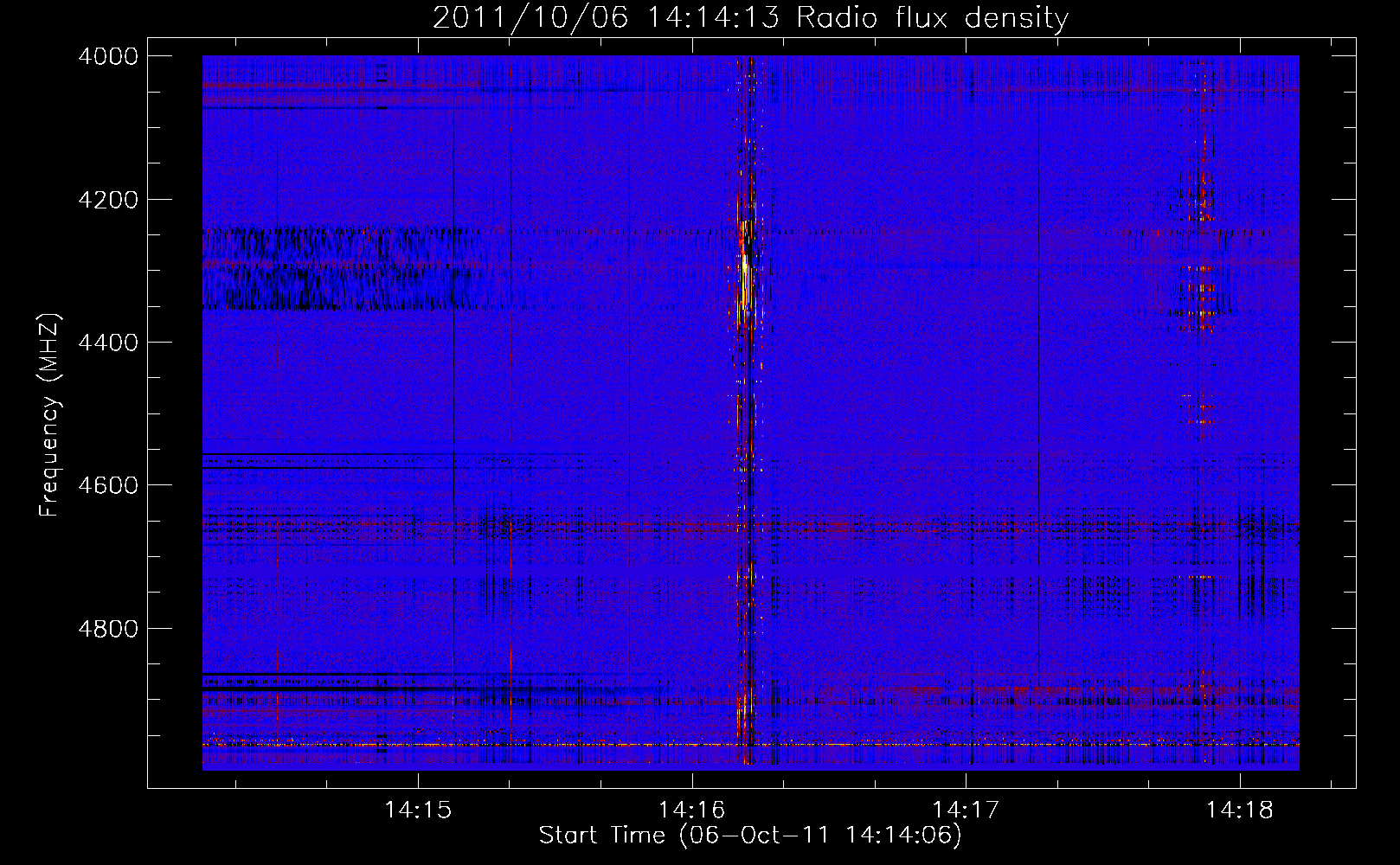Click the 4600 frequency axis label
This screenshot has height=865, width=1400.
point(108,485)
